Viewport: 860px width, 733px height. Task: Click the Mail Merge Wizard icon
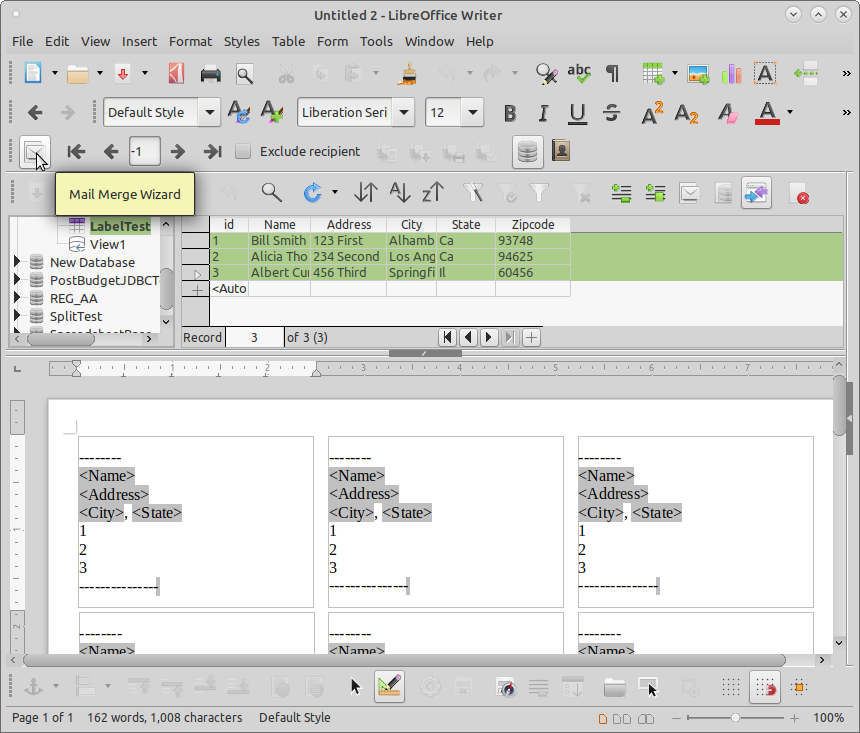35,152
